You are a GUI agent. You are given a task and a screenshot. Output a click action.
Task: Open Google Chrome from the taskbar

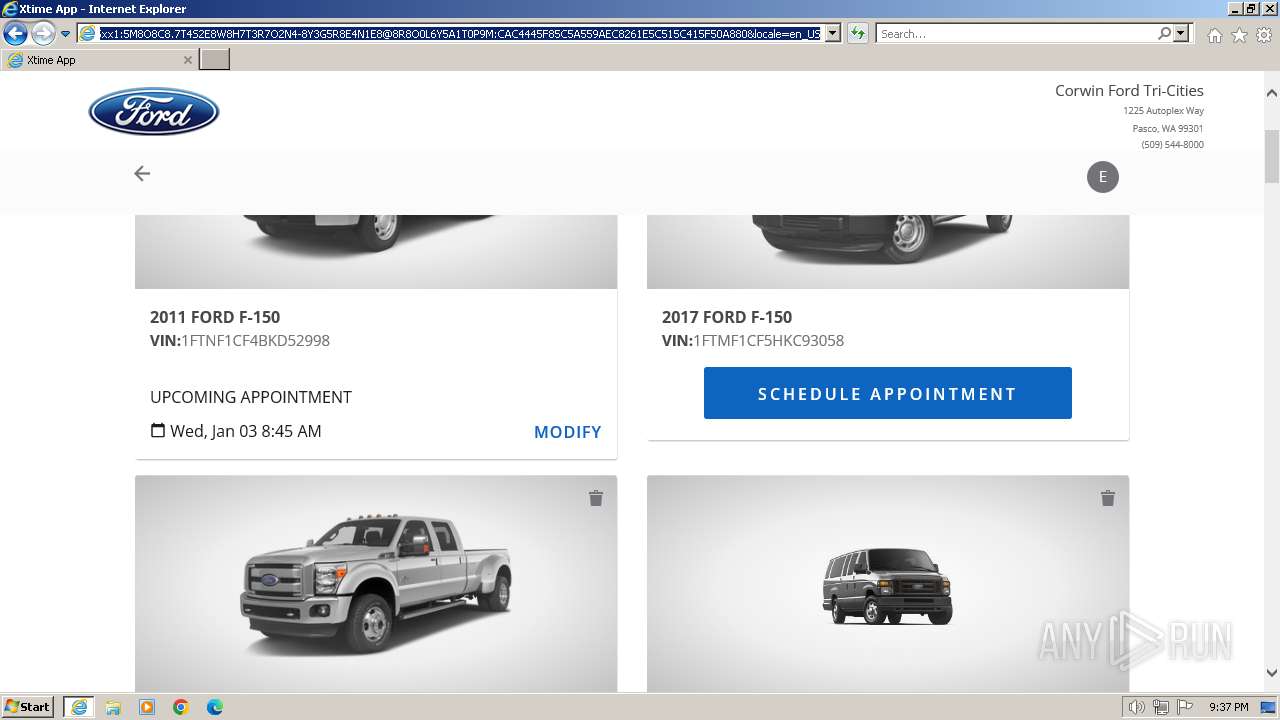coord(181,707)
